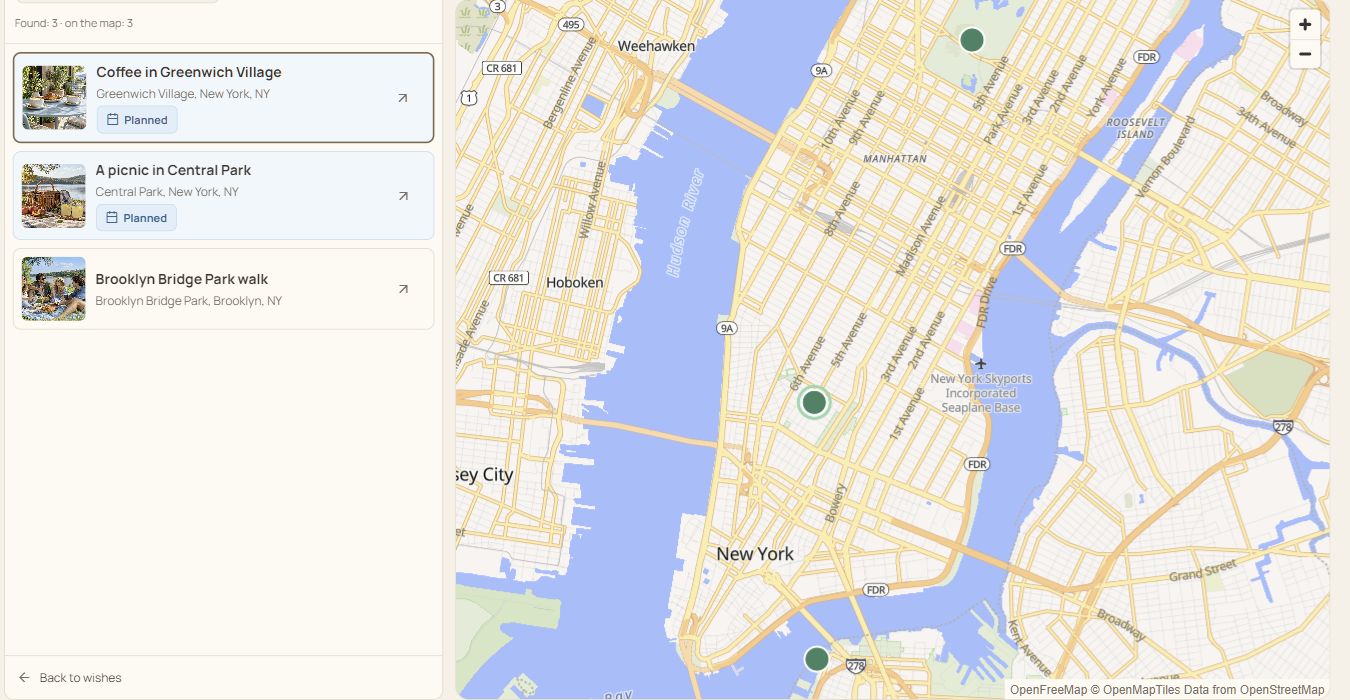This screenshot has width=1350, height=700.
Task: Open the Coffee in Greenwich Village thumbnail
Action: pyautogui.click(x=54, y=98)
